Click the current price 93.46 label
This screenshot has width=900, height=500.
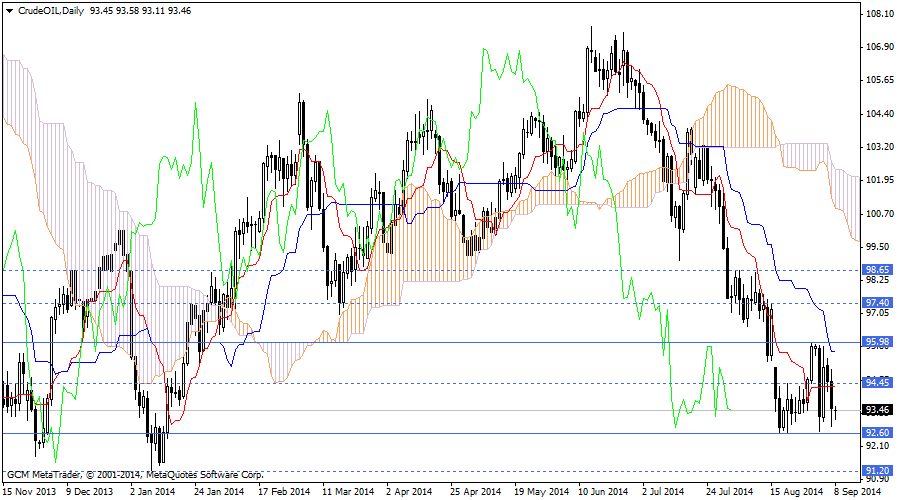point(877,410)
